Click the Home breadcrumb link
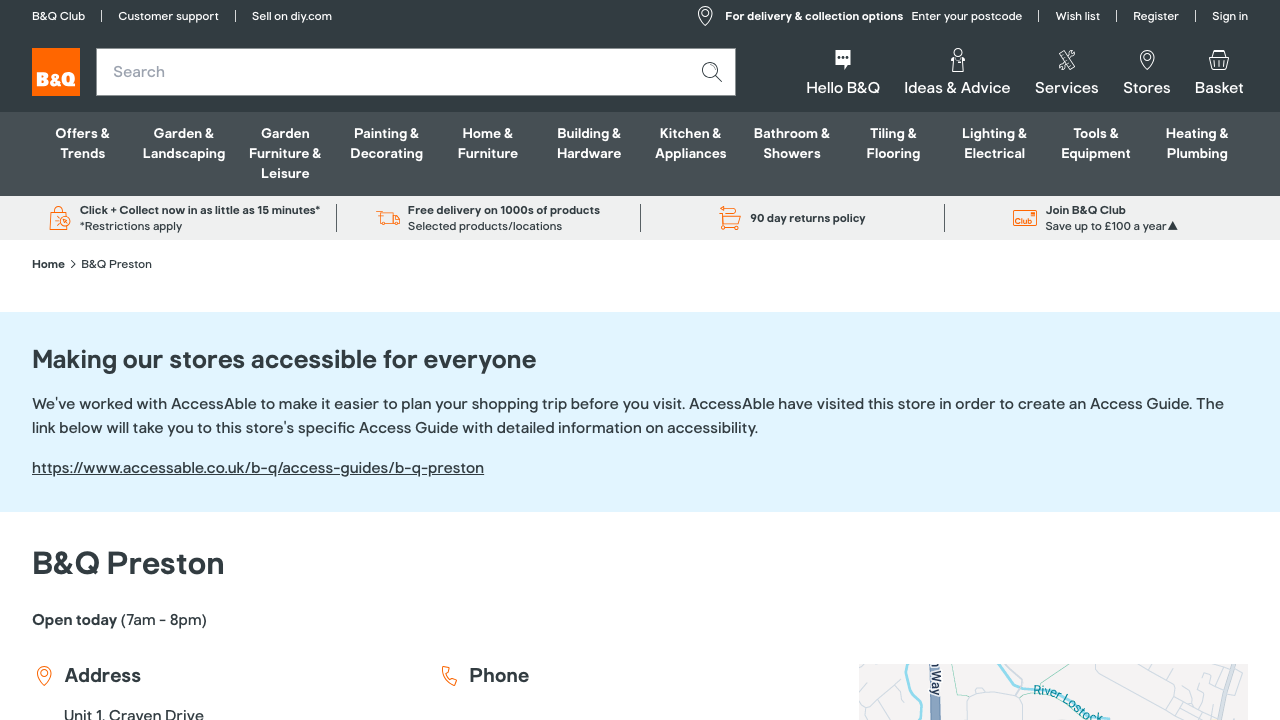The width and height of the screenshot is (1280, 720). coord(48,264)
